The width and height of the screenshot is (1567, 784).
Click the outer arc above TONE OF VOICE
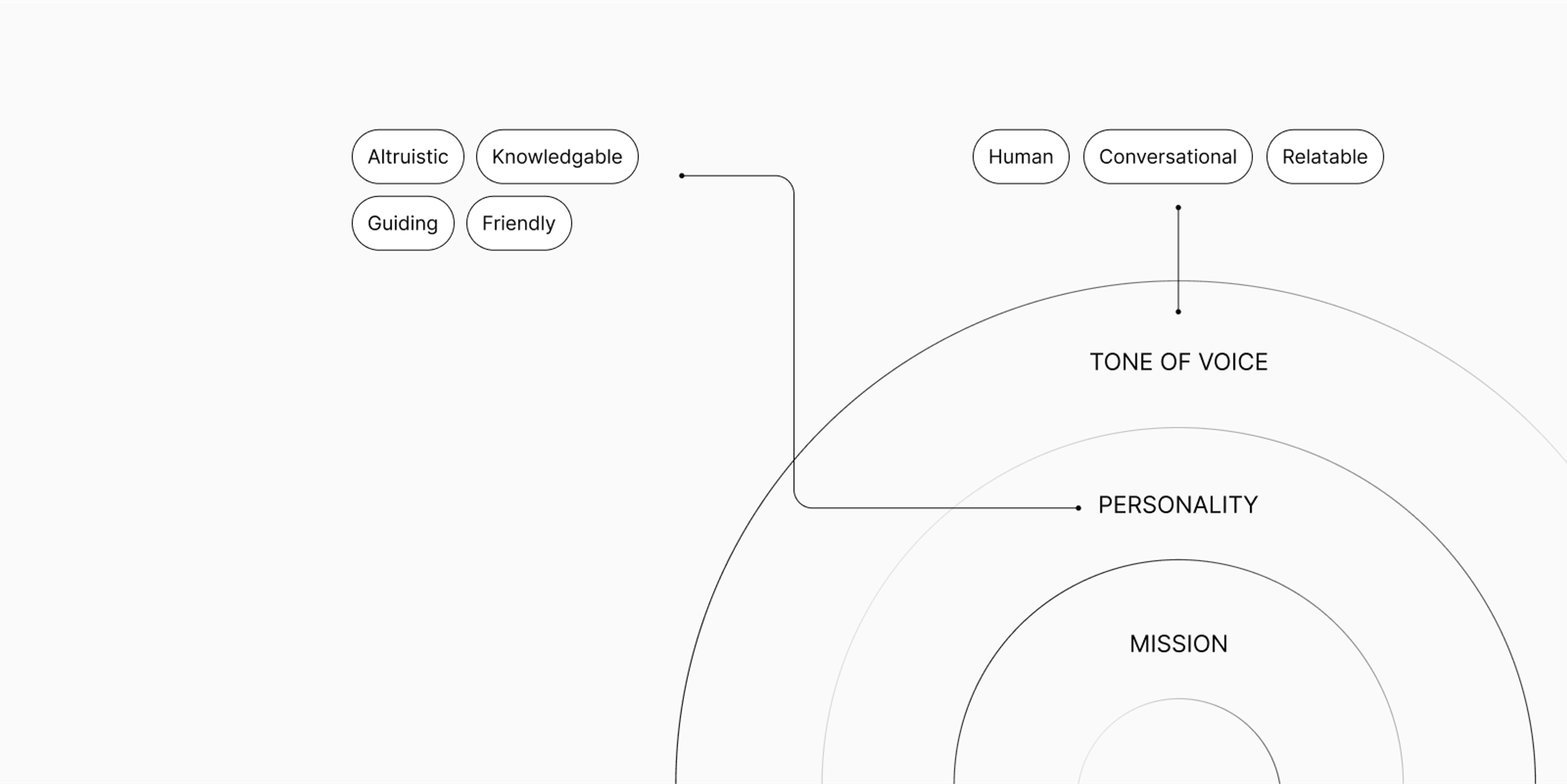(1178, 281)
